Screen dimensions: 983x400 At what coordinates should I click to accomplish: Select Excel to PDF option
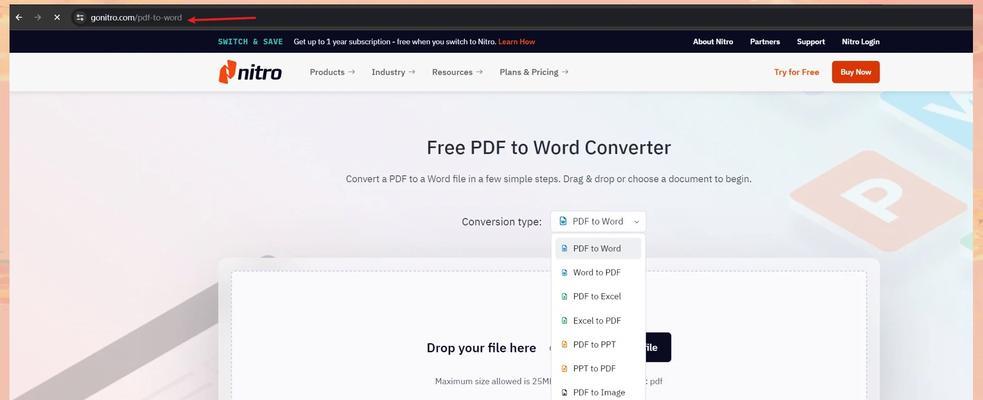pyautogui.click(x=598, y=320)
